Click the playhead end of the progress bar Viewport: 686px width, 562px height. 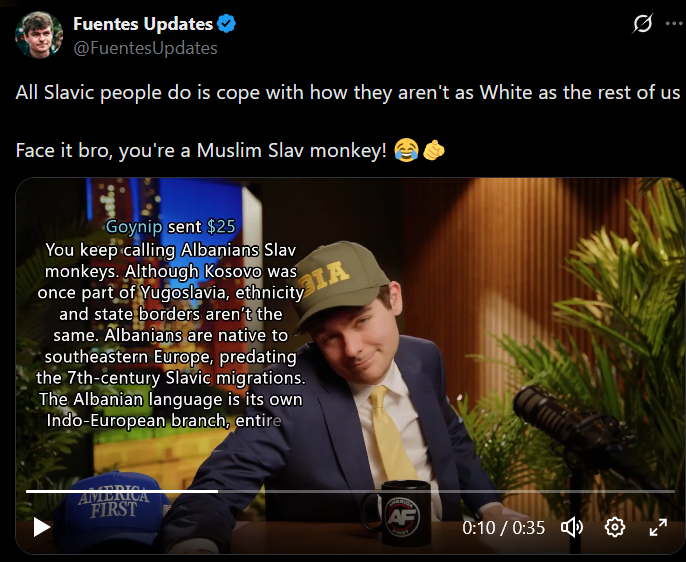[x=217, y=492]
